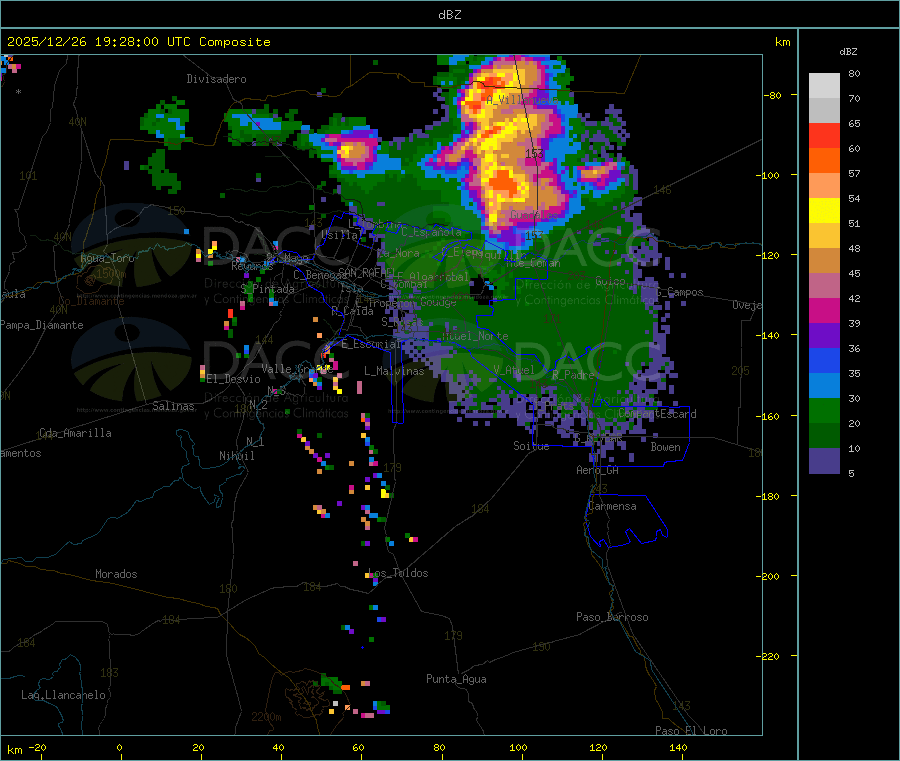
Task: Click the Bowen town label
Action: point(665,448)
